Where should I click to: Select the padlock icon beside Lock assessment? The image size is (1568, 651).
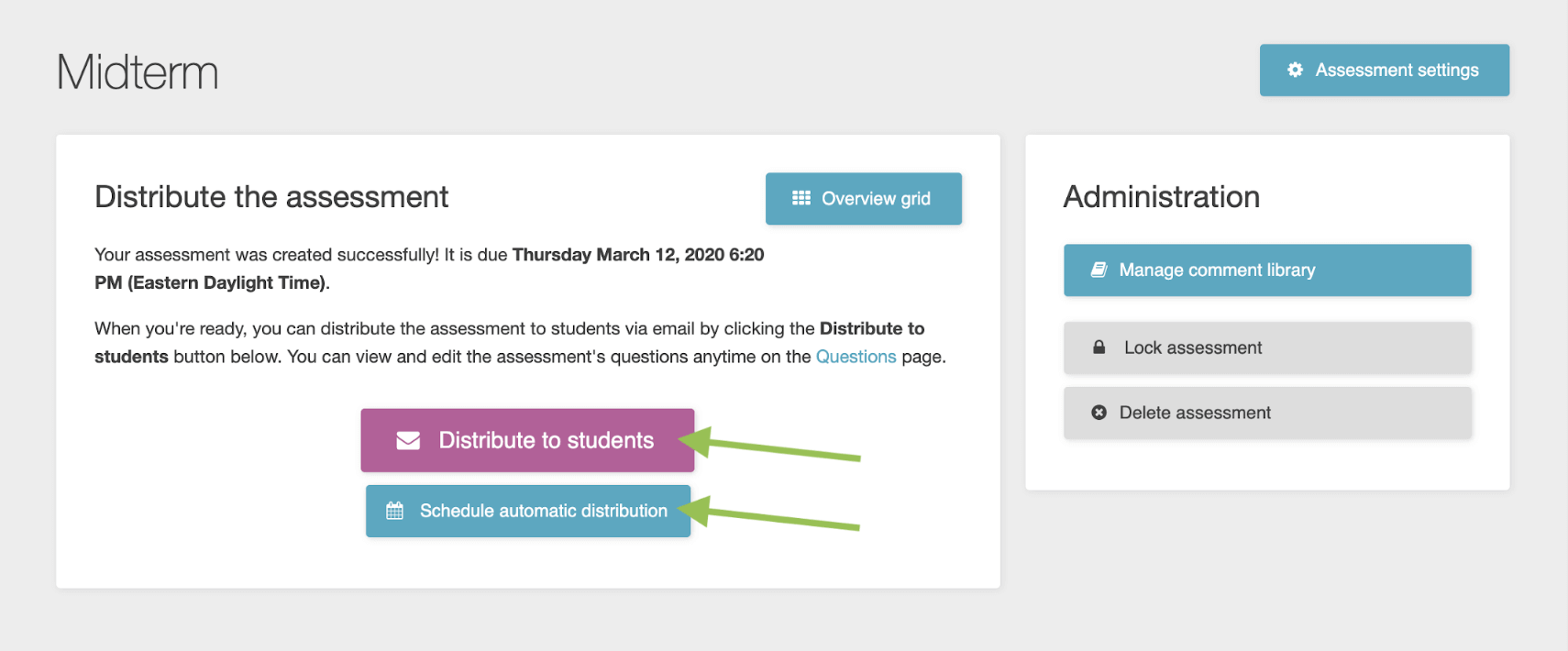[1099, 348]
